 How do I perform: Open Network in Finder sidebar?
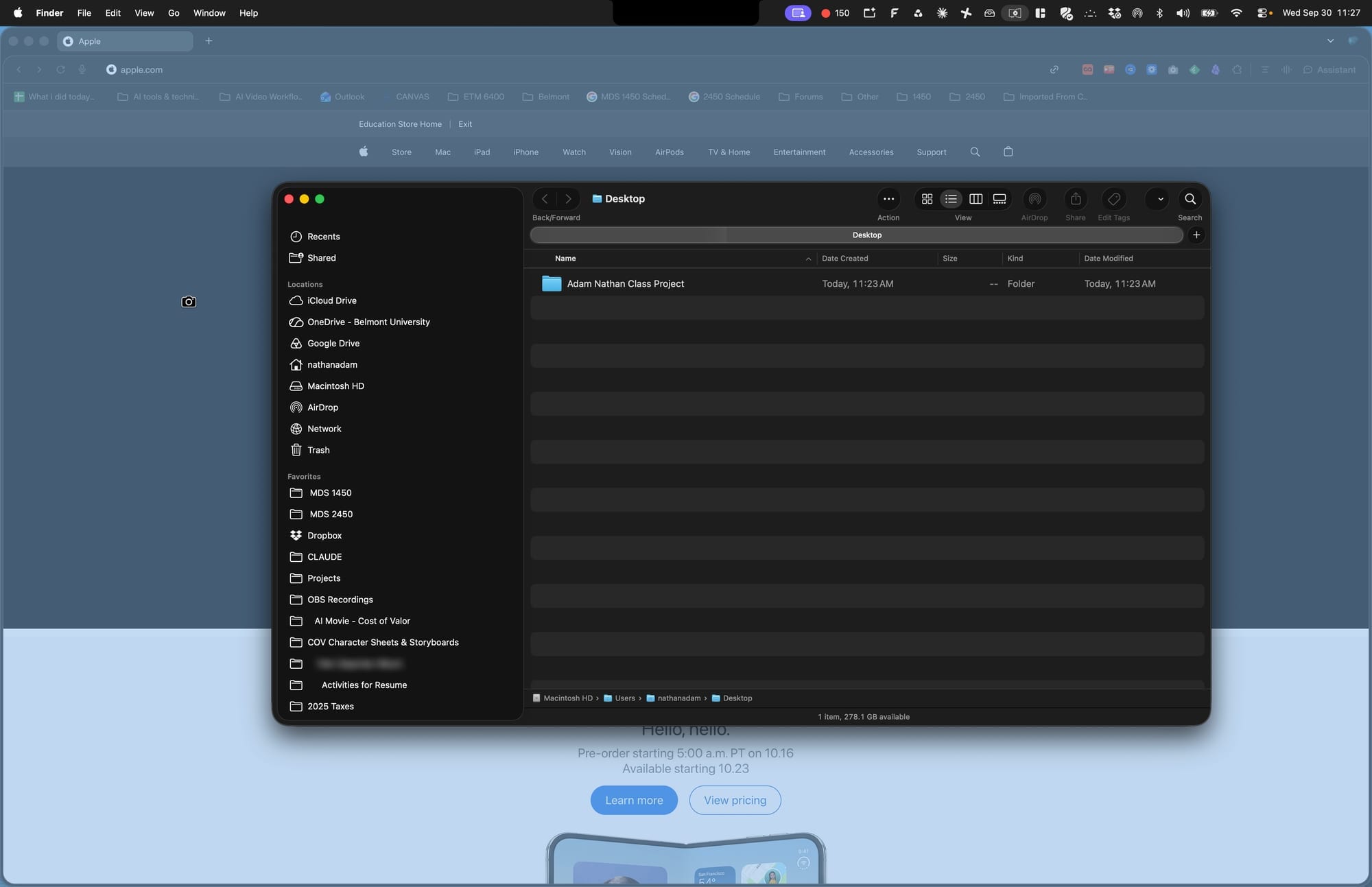tap(324, 429)
